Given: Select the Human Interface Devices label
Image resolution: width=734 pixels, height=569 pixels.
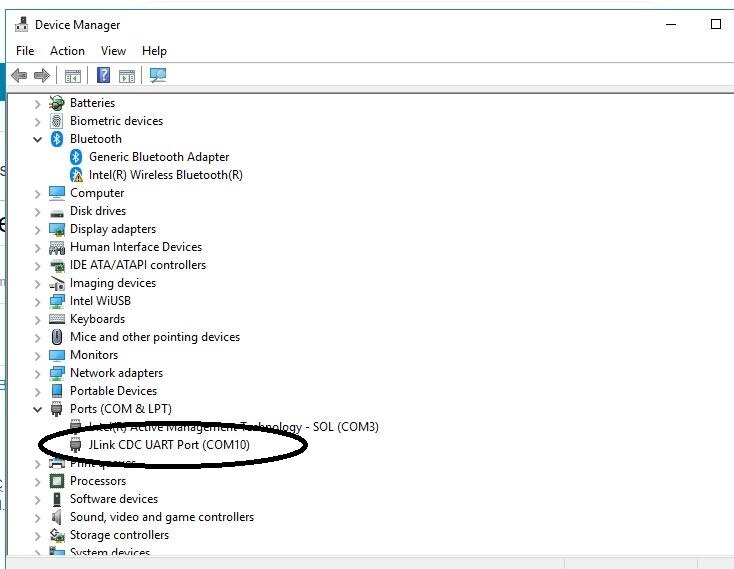Looking at the screenshot, I should 136,247.
